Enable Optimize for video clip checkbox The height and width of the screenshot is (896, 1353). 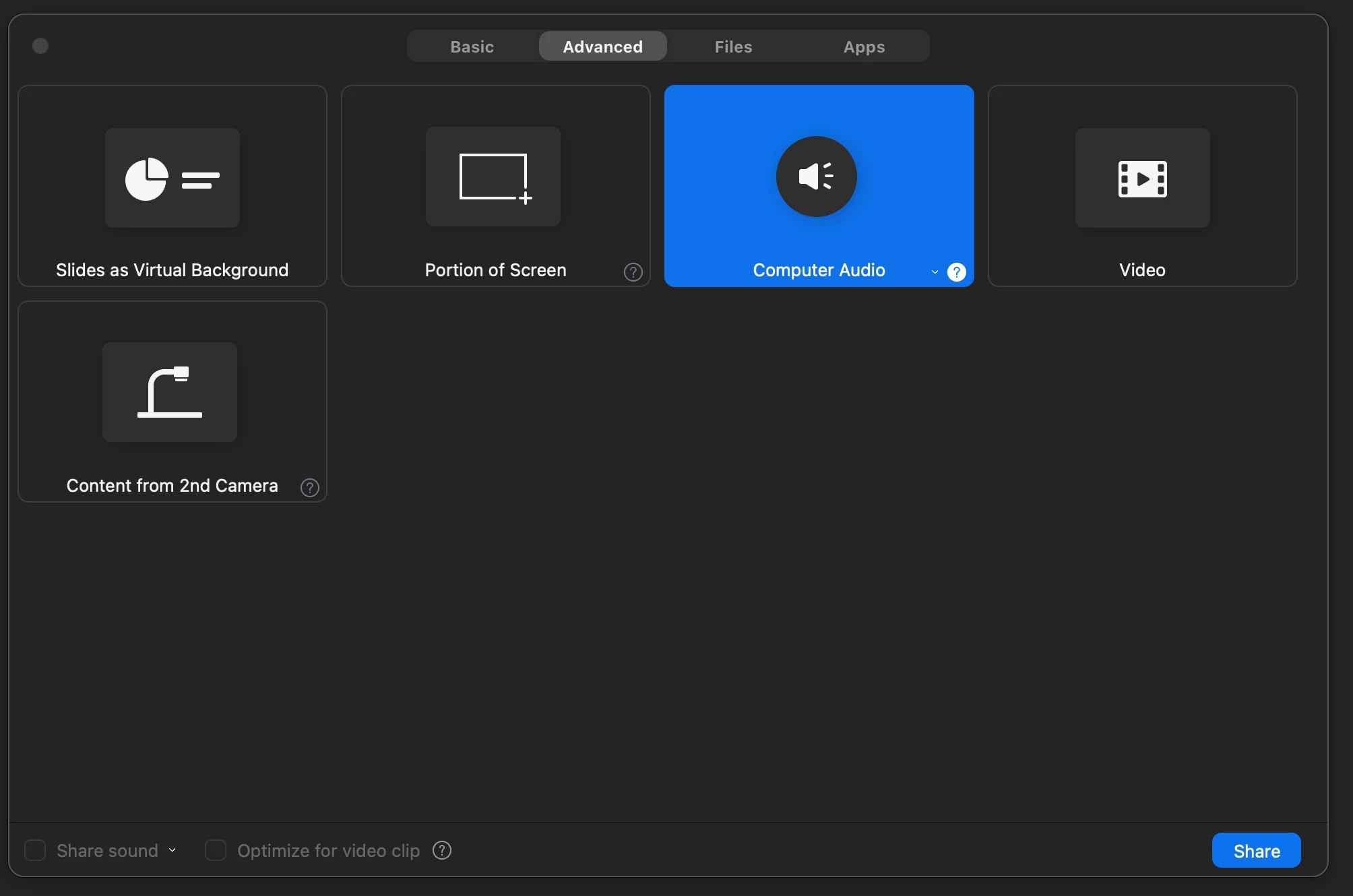click(216, 850)
